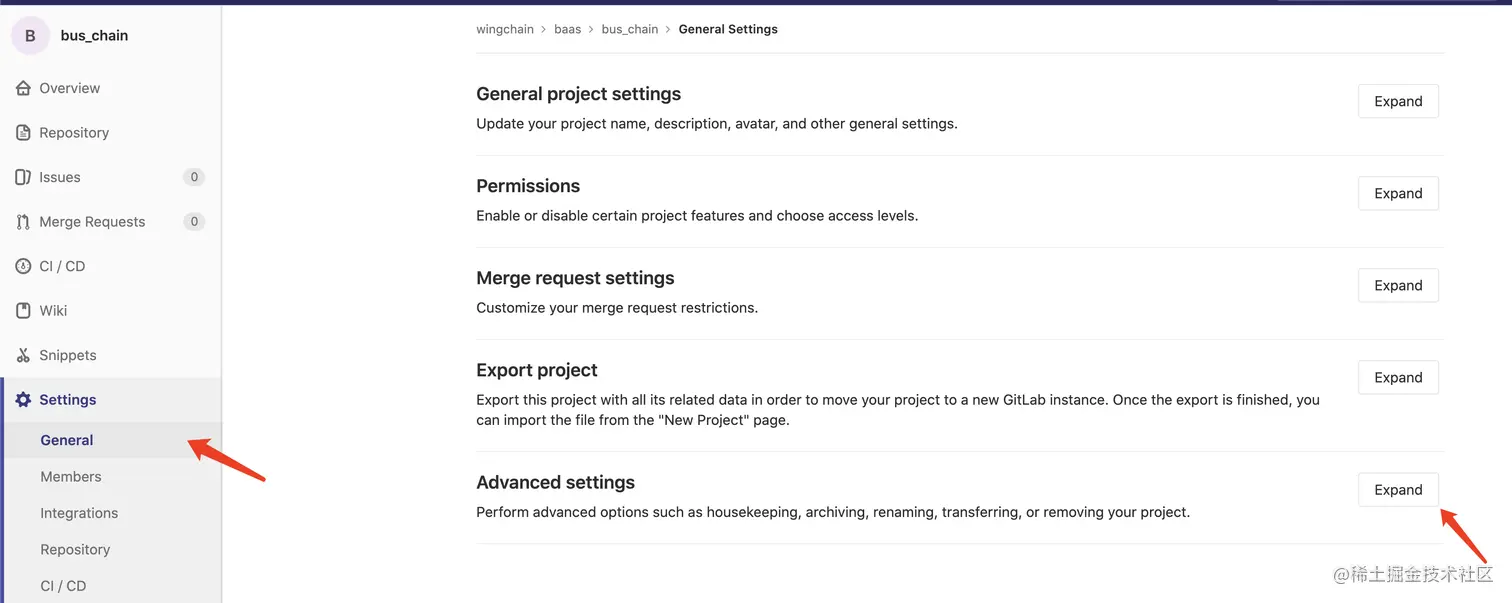Viewport: 1512px width, 603px height.
Task: Expand Merge request settings section
Action: (1397, 285)
